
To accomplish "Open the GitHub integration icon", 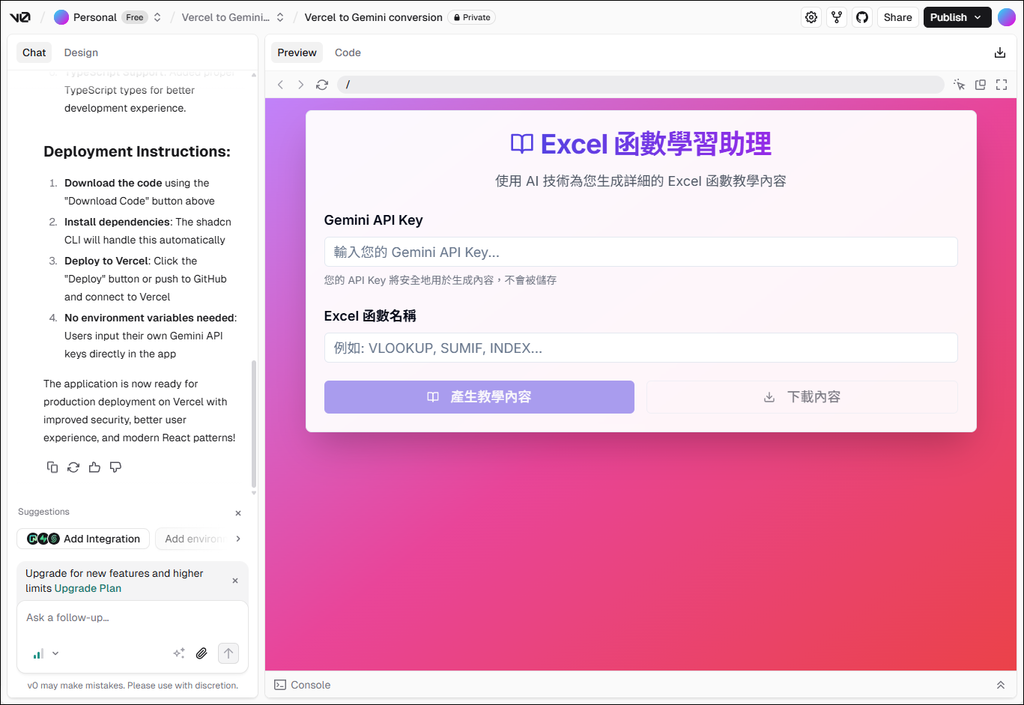I will 862,18.
